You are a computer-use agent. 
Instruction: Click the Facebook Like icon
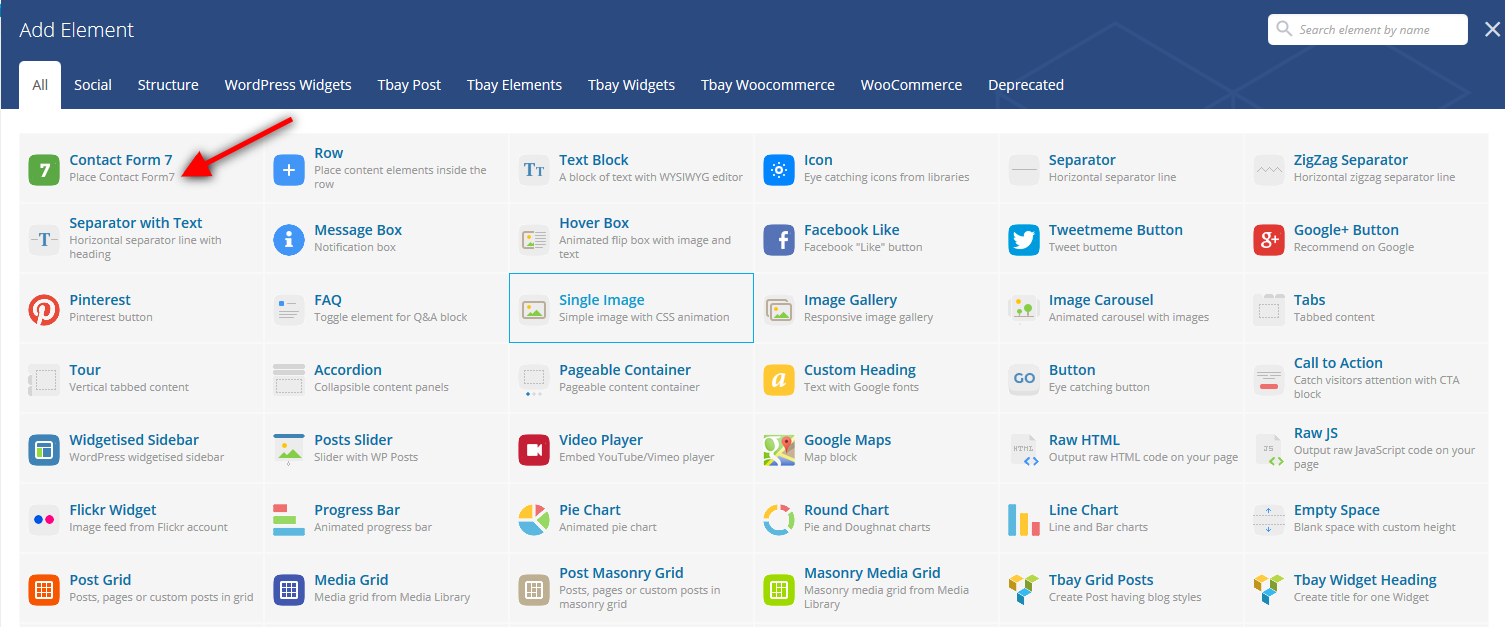tap(779, 240)
